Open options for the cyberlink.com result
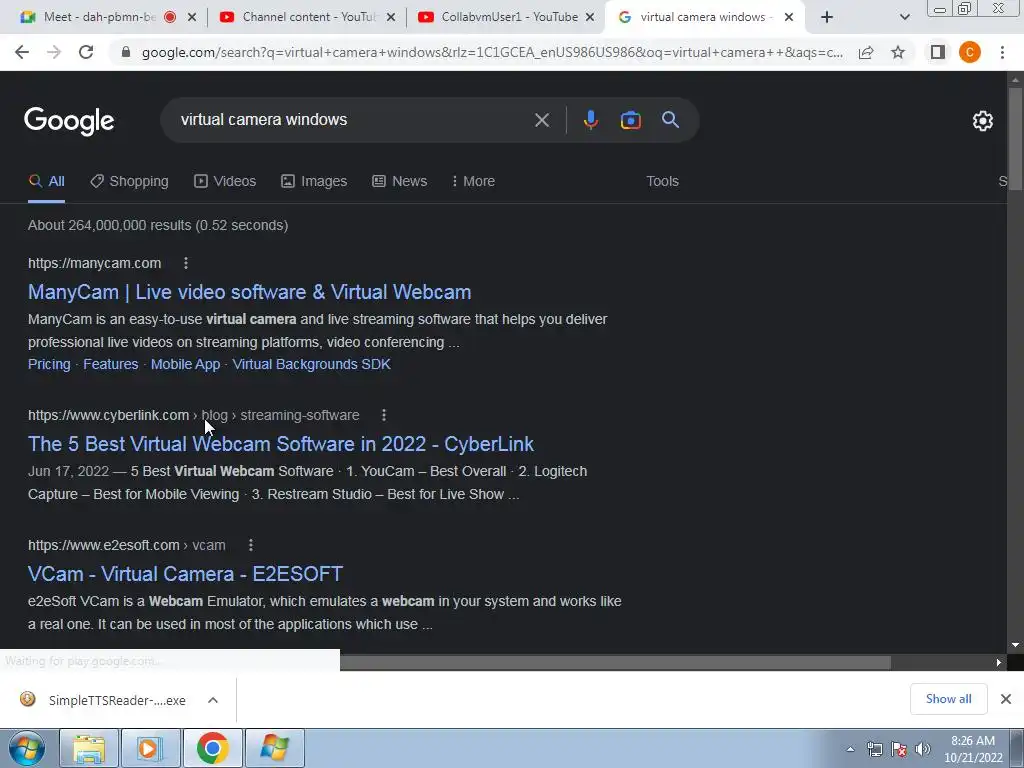Screen dimensions: 1024x768 384,415
